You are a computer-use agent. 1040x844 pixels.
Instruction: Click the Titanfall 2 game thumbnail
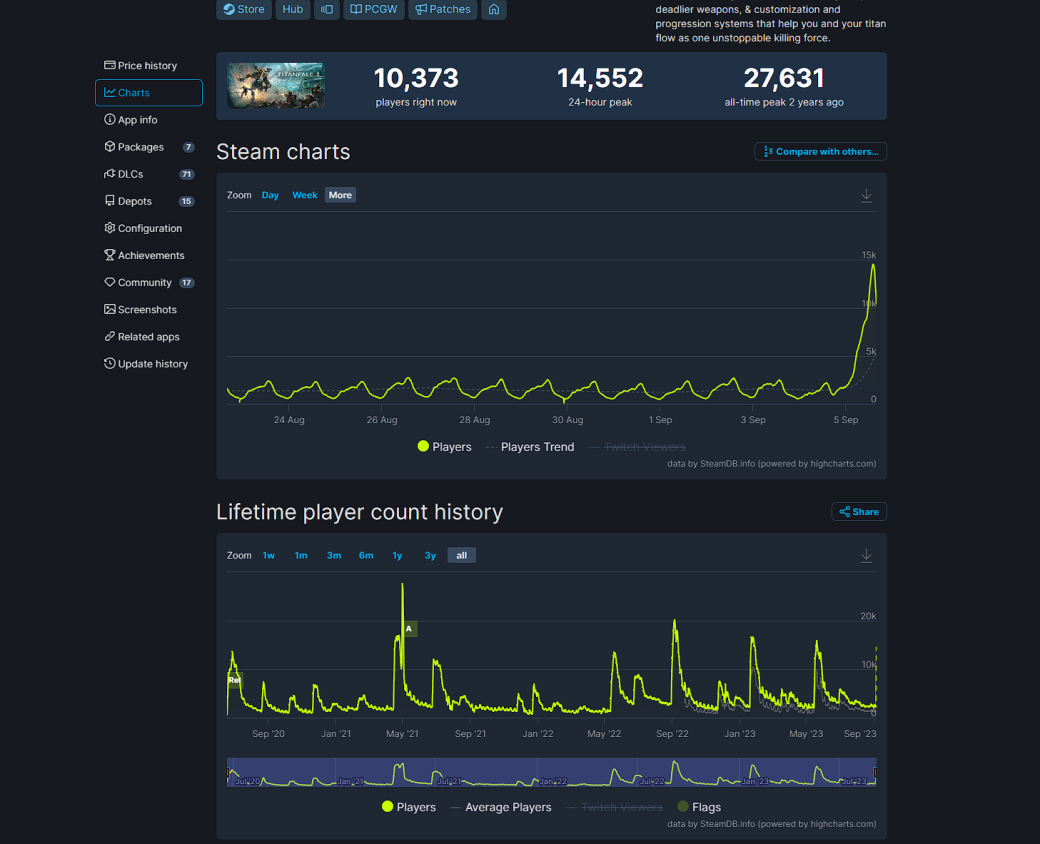275,86
